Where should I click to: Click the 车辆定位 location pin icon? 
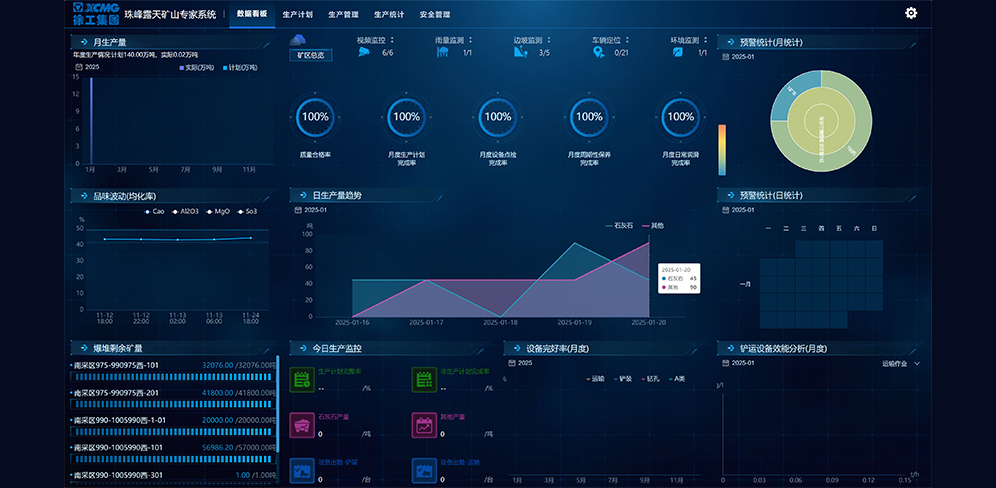[x=598, y=52]
